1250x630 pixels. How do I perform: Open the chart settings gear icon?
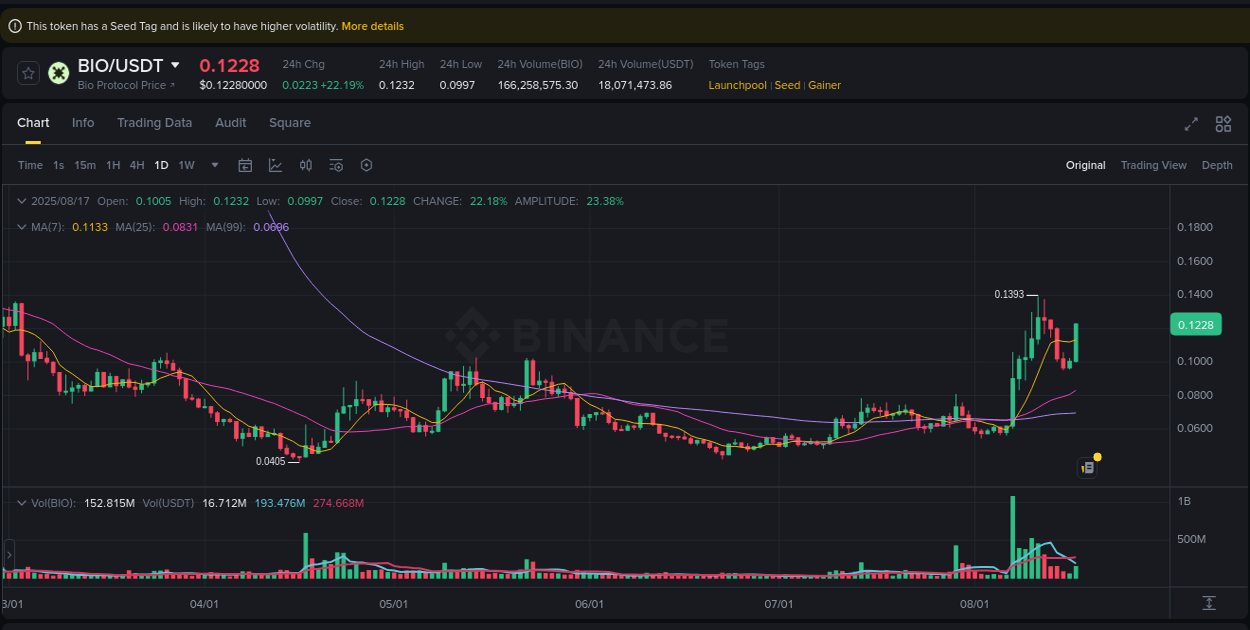click(x=366, y=164)
